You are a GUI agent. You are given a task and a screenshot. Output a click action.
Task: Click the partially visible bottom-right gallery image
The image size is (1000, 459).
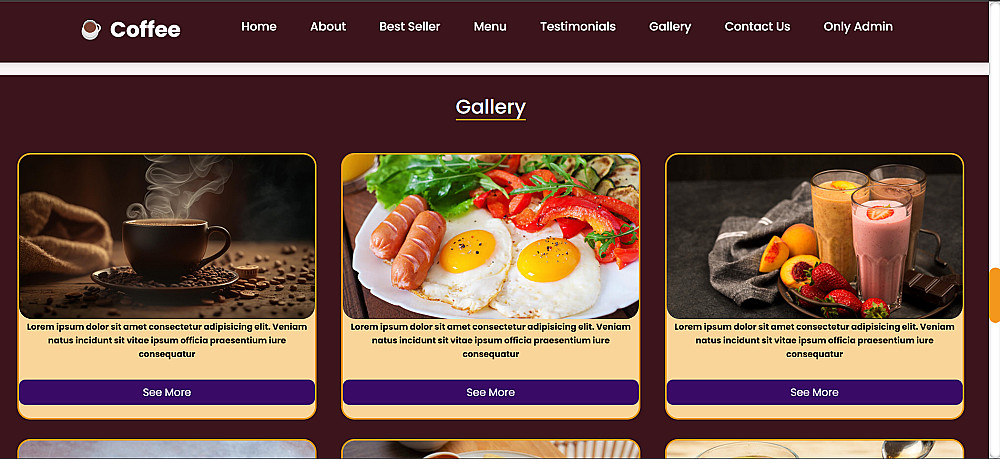[814, 449]
